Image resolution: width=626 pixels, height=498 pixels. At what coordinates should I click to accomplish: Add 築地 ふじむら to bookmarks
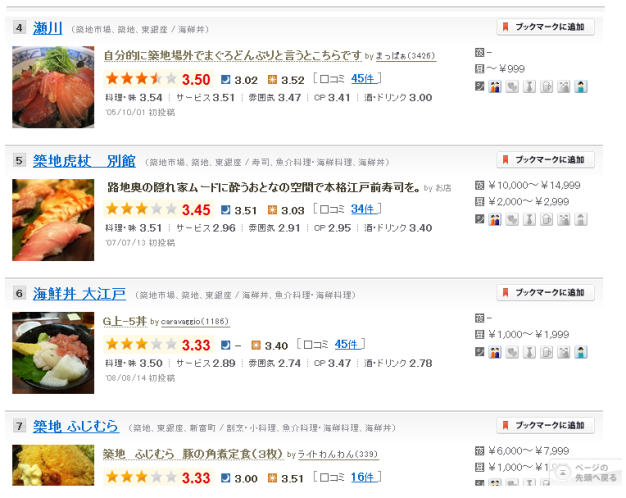(x=545, y=425)
